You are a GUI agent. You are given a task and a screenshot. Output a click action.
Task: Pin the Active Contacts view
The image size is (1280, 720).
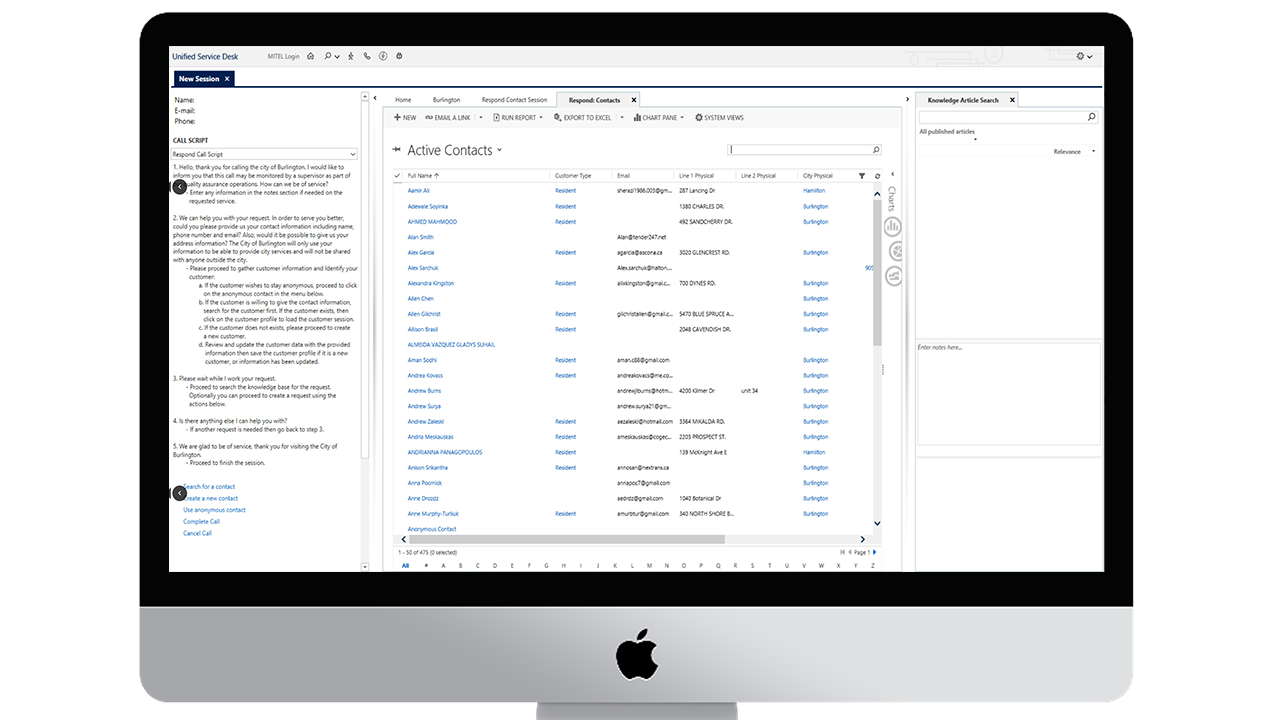pos(396,149)
